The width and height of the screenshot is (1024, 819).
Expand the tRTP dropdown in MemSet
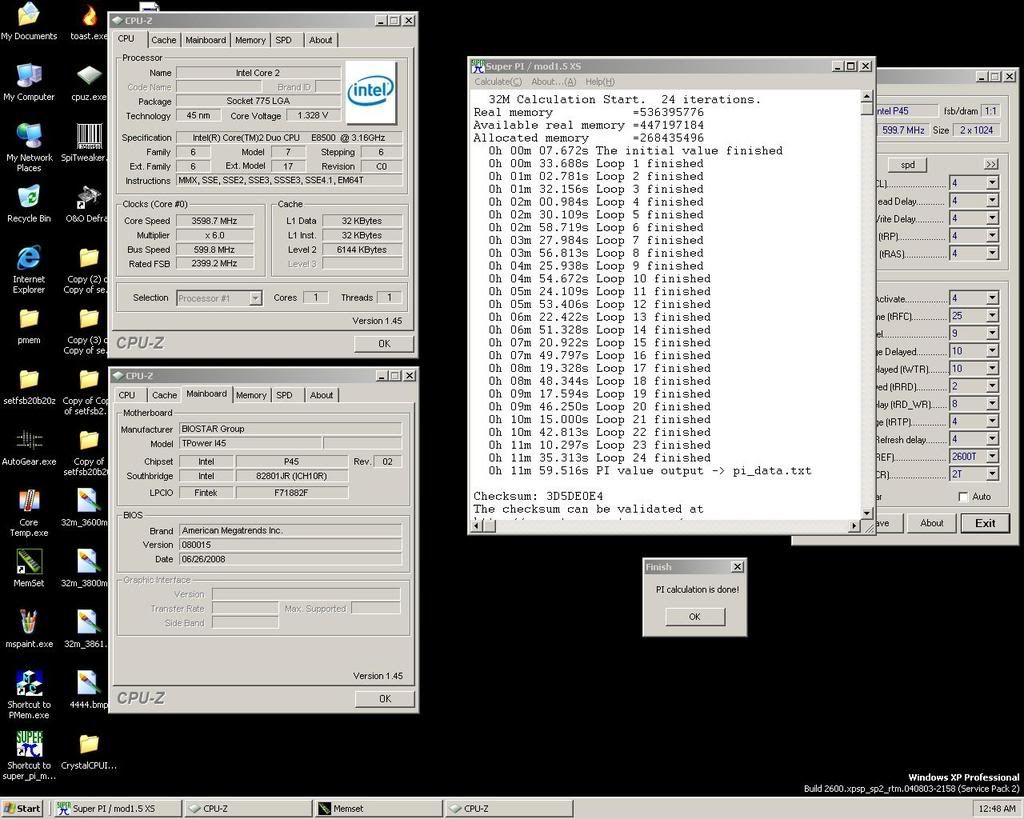(x=992, y=421)
